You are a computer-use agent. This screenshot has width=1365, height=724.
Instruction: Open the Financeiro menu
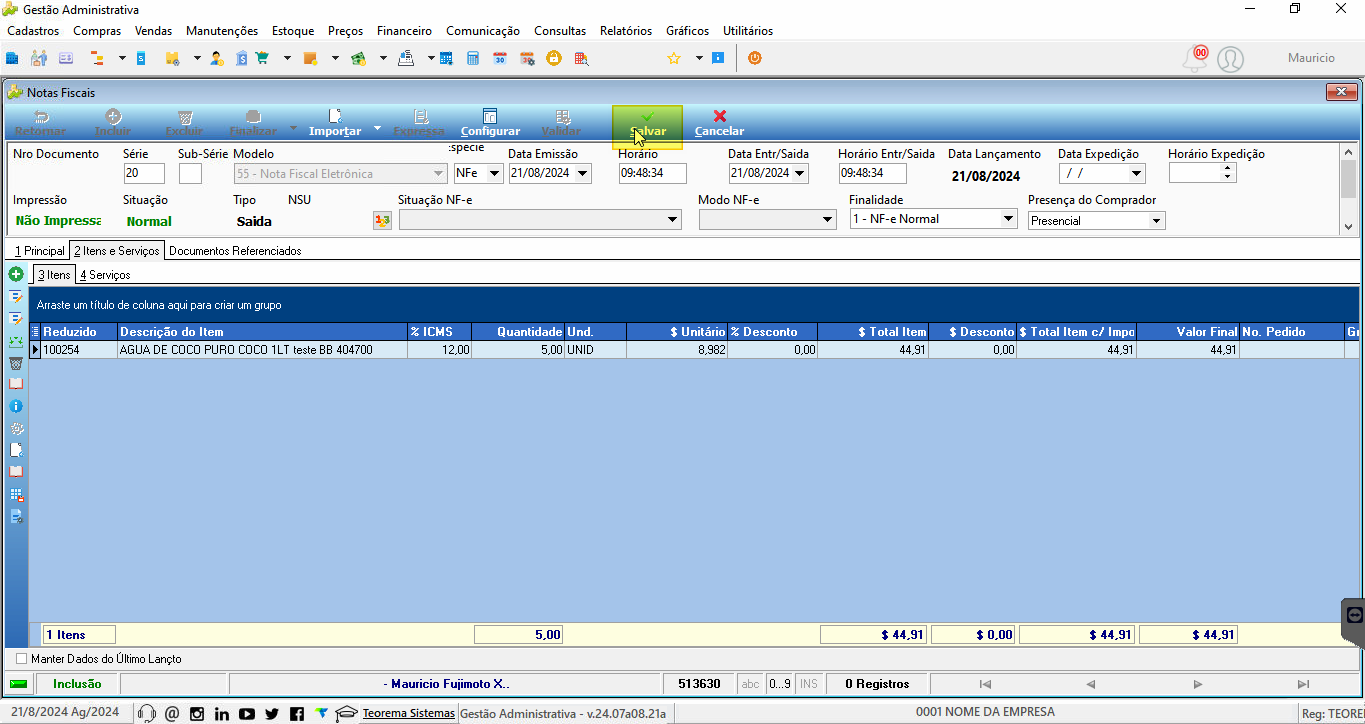coord(404,31)
